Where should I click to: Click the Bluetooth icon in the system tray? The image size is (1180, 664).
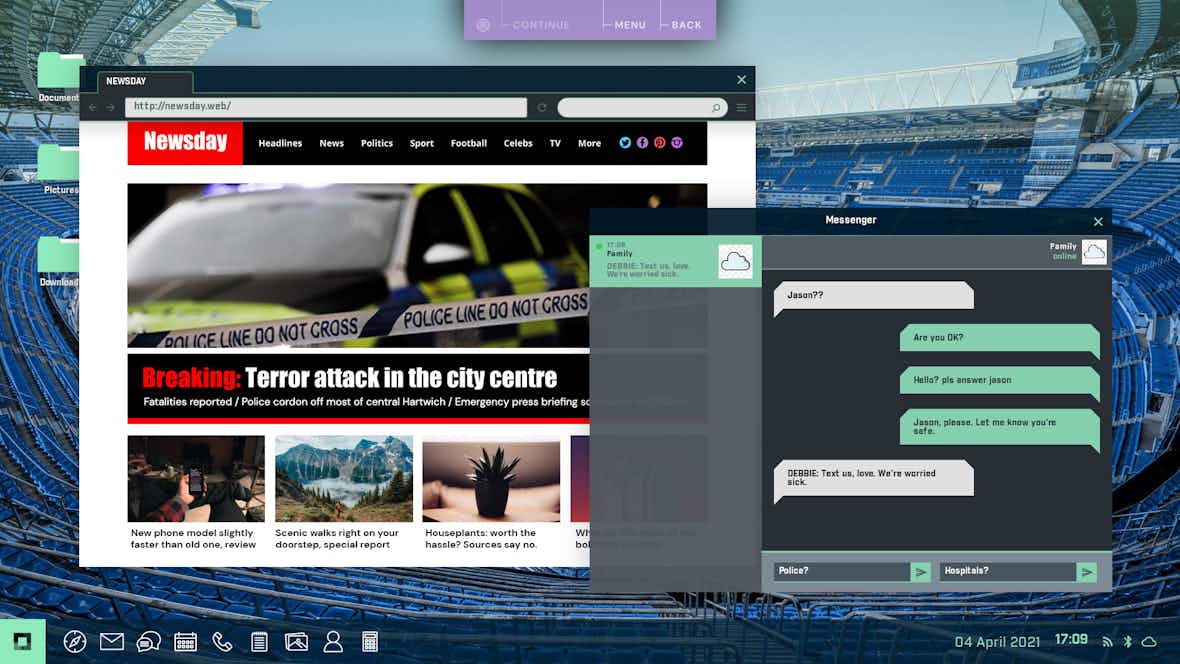pyautogui.click(x=1127, y=641)
